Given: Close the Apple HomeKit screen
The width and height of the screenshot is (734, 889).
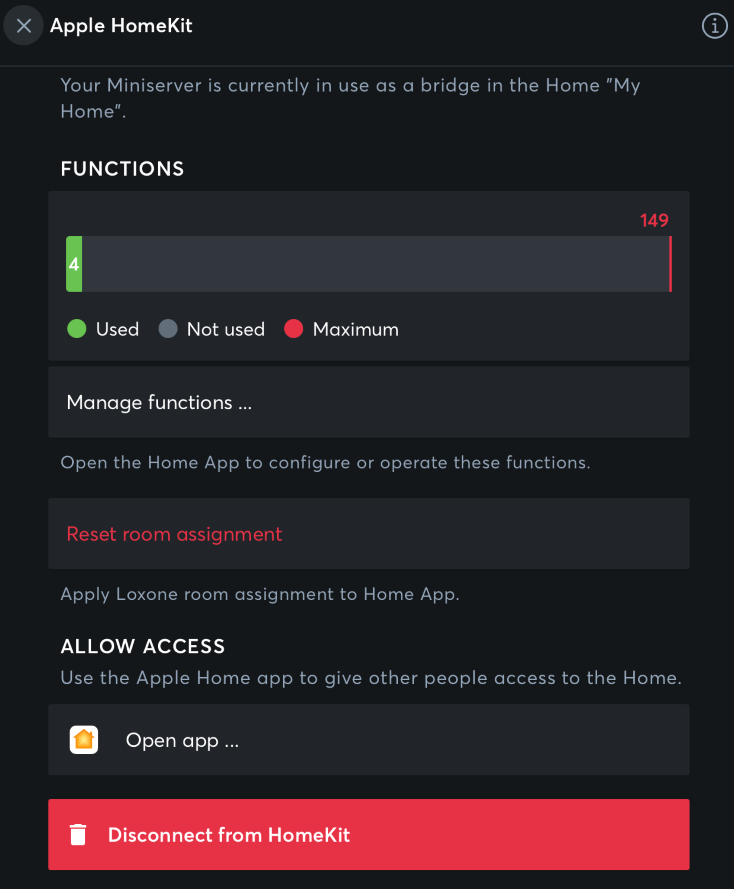Looking at the screenshot, I should (24, 26).
